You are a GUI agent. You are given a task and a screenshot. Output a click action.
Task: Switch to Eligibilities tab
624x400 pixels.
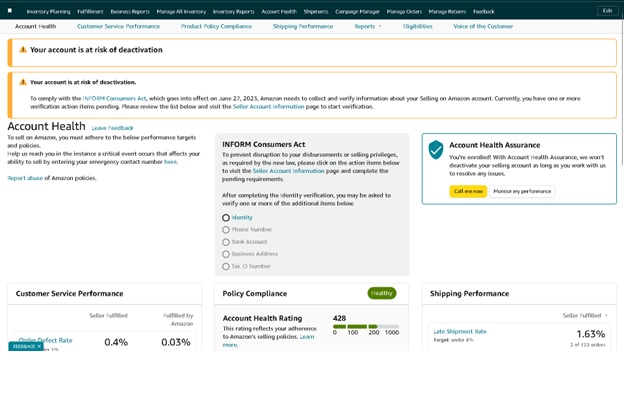[x=417, y=26]
